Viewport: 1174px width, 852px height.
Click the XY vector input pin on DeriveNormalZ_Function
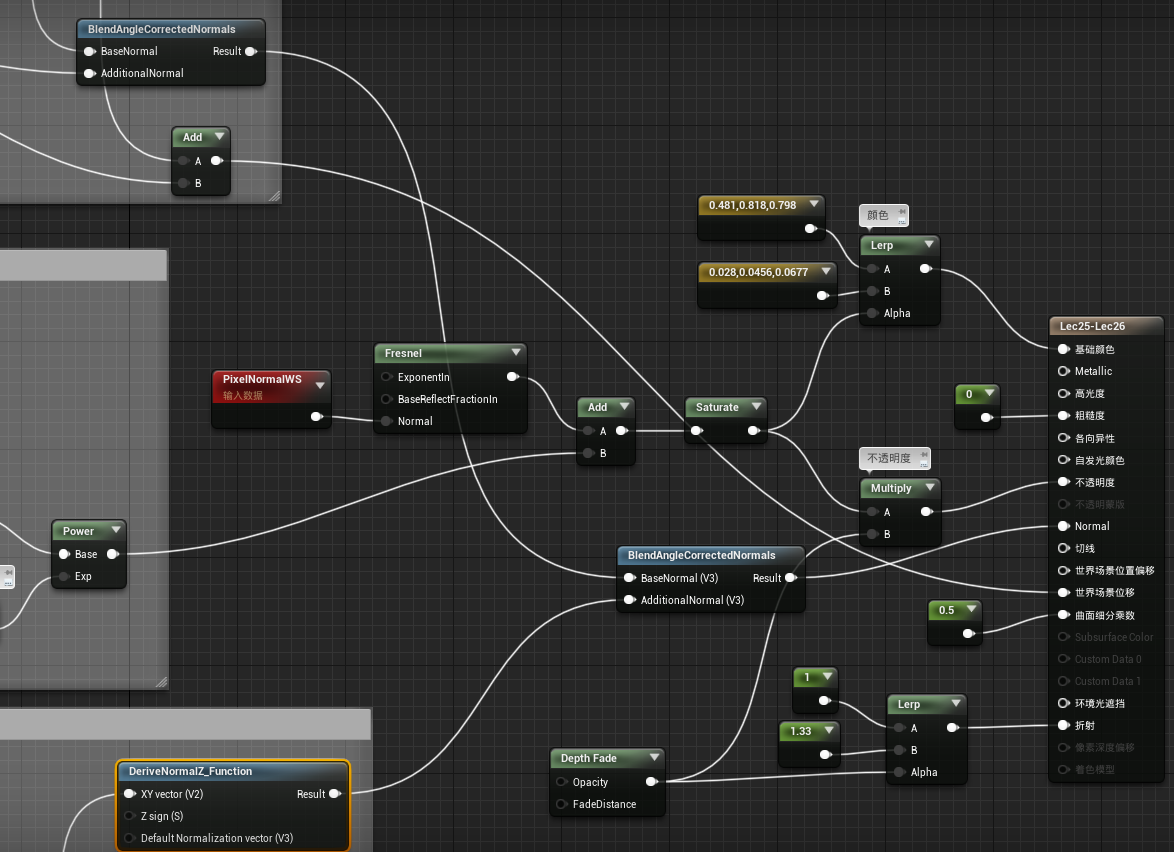pyautogui.click(x=128, y=794)
